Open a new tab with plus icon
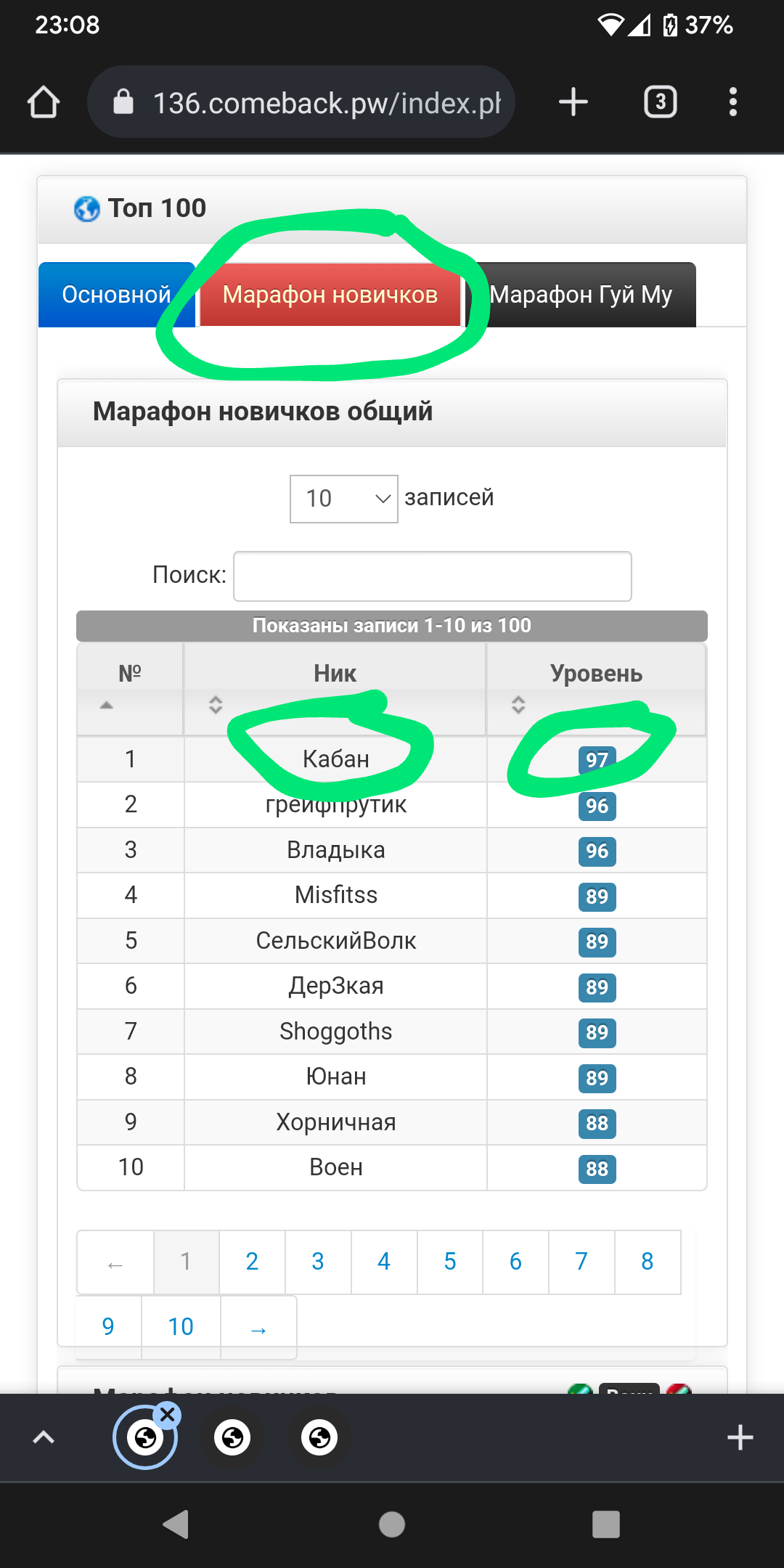 pos(573,102)
